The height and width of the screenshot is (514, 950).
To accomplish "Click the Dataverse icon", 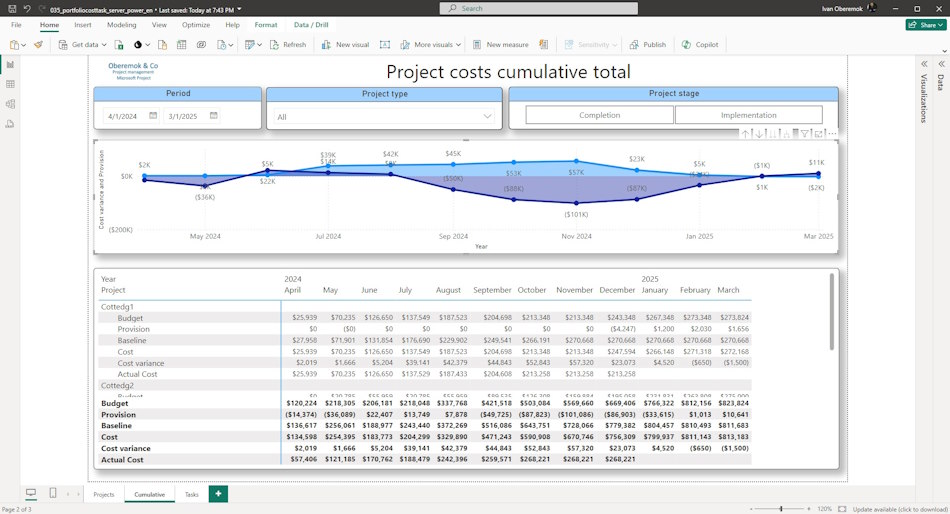I will click(201, 45).
